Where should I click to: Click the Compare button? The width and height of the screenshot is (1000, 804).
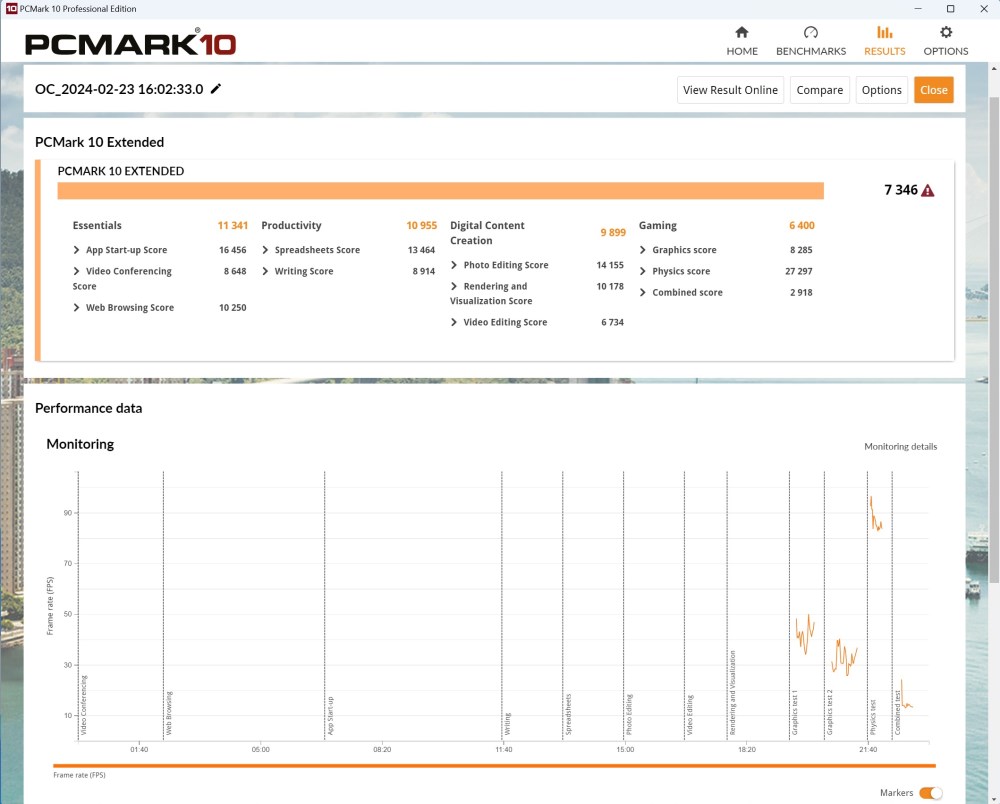820,90
